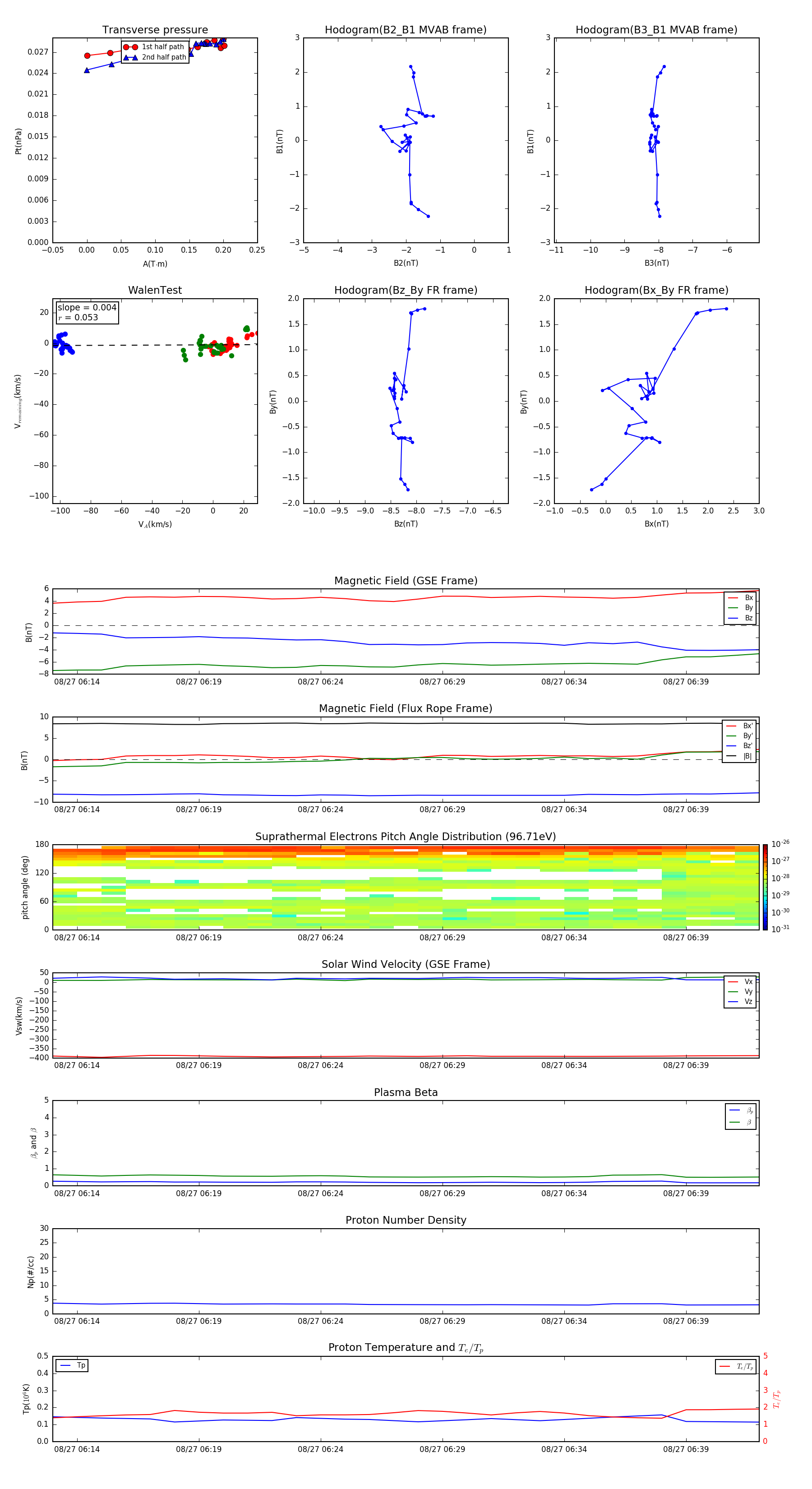Click 'Np(#/cc)' y-axis label

(x=31, y=1272)
